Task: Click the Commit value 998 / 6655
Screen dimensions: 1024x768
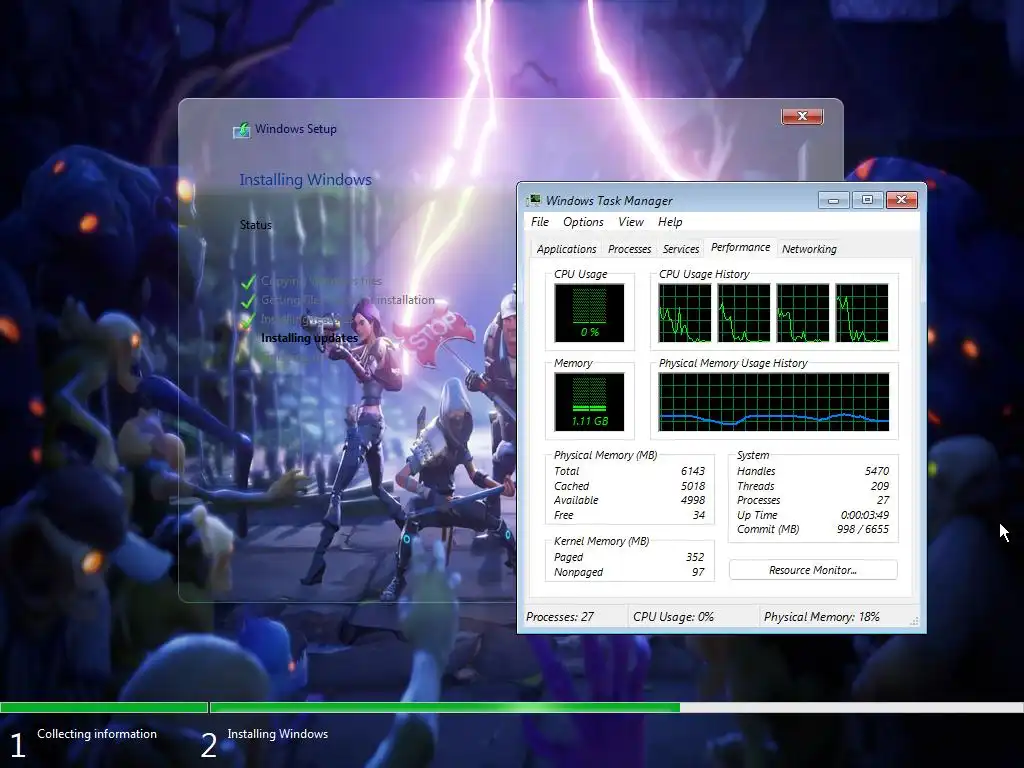Action: pyautogui.click(x=863, y=530)
